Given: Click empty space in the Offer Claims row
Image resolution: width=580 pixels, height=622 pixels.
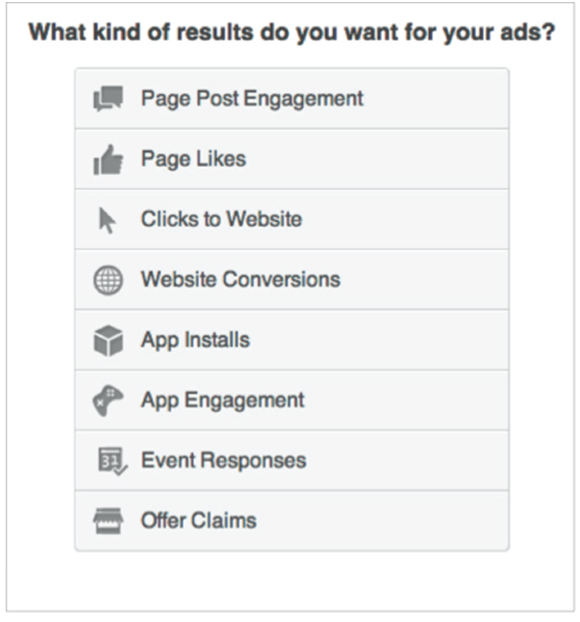Looking at the screenshot, I should coord(381,521).
